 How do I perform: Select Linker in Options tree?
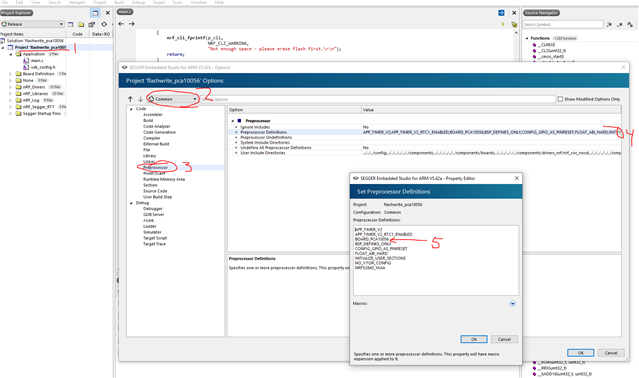pos(149,162)
